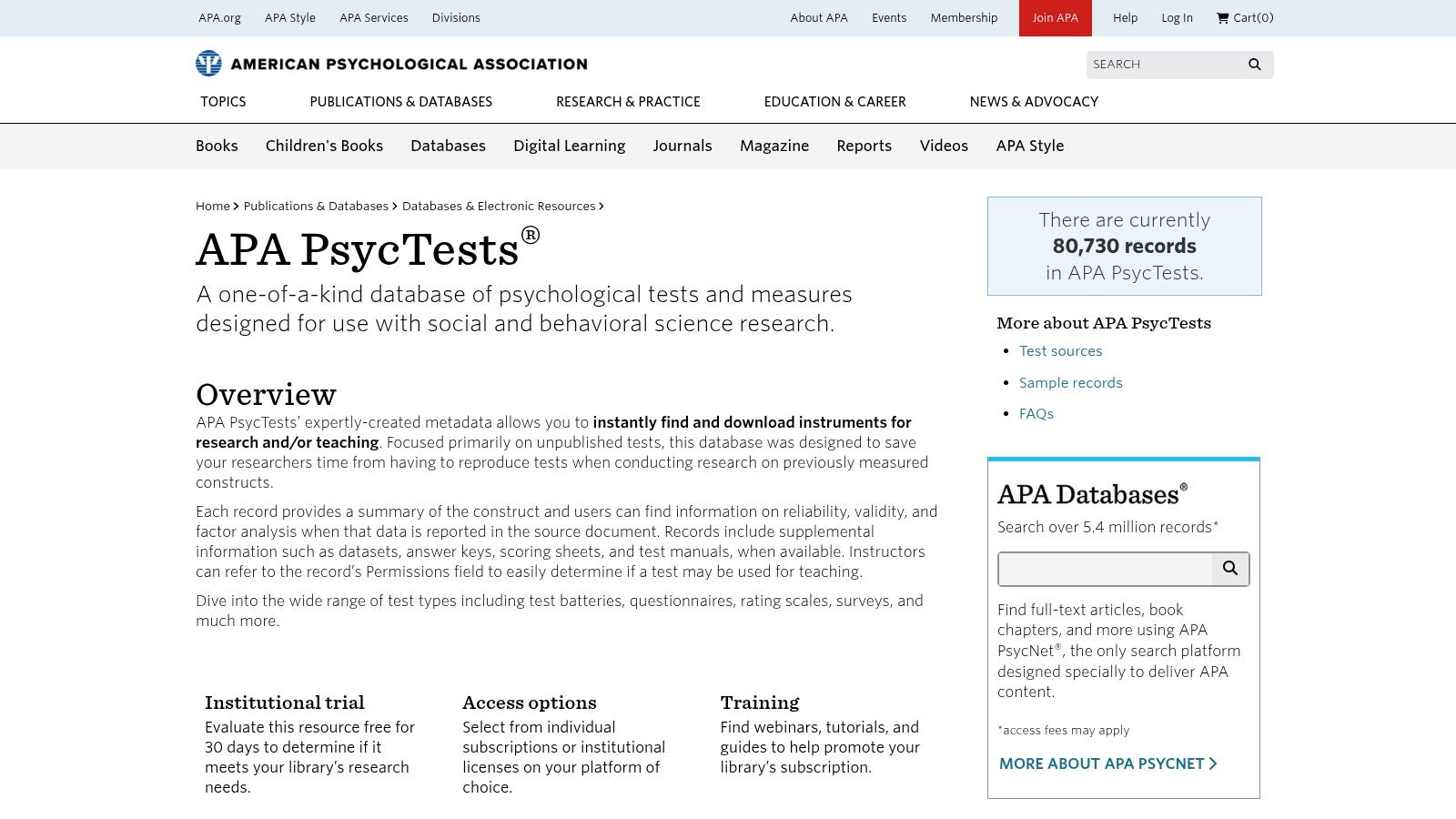Click the search magnifier in the top search bar
Image resolution: width=1456 pixels, height=819 pixels.
pos(1254,64)
